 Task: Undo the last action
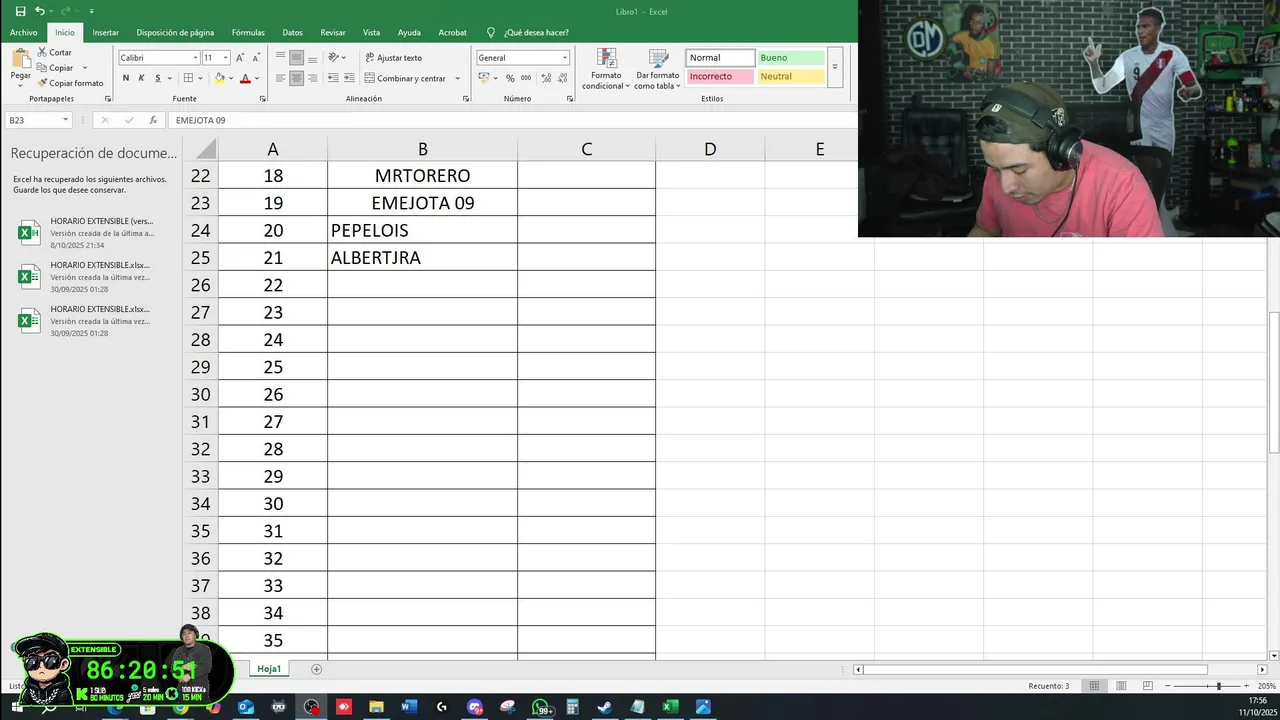pos(39,11)
